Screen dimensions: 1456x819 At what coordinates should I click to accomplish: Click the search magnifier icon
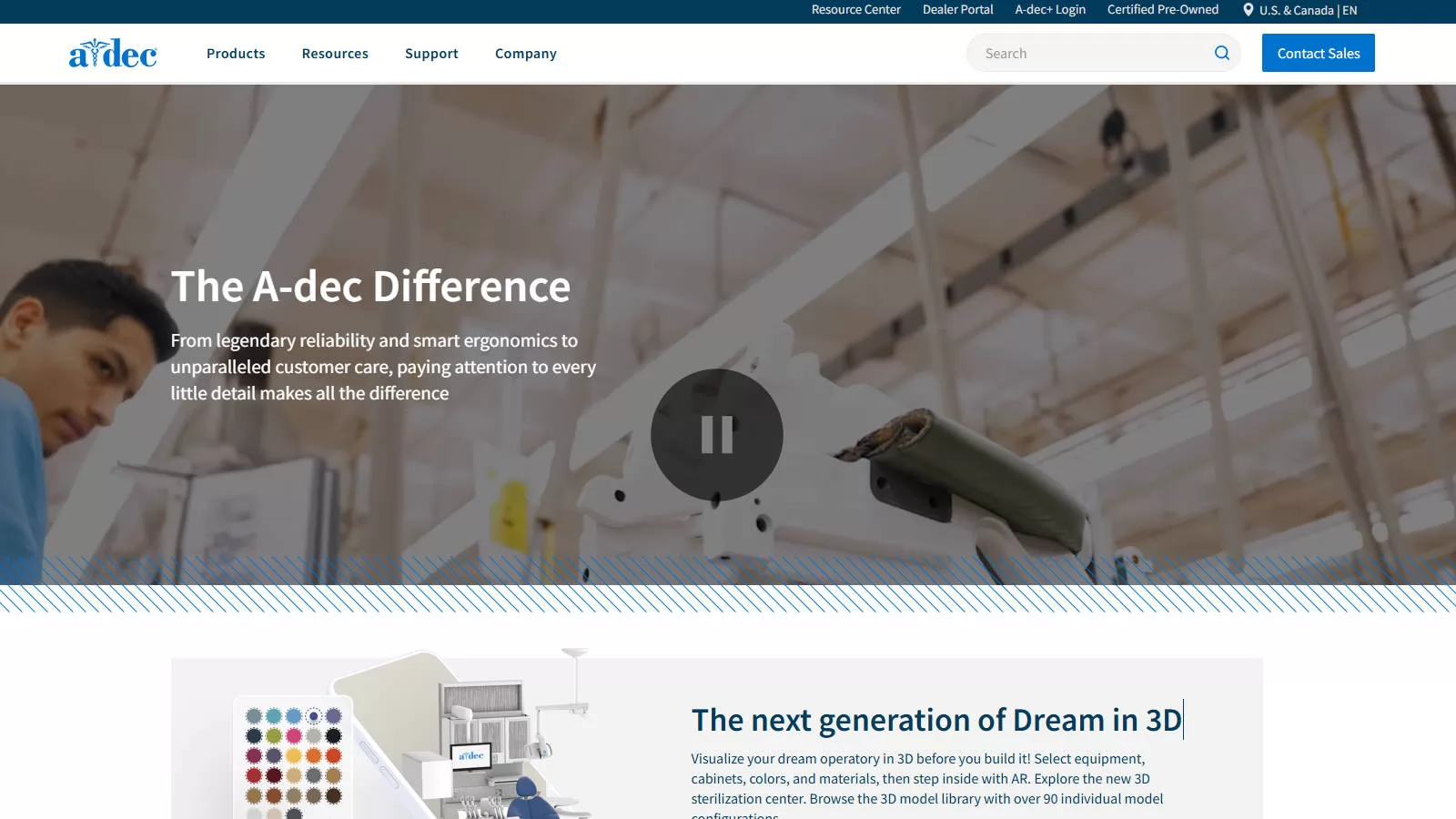tap(1222, 53)
